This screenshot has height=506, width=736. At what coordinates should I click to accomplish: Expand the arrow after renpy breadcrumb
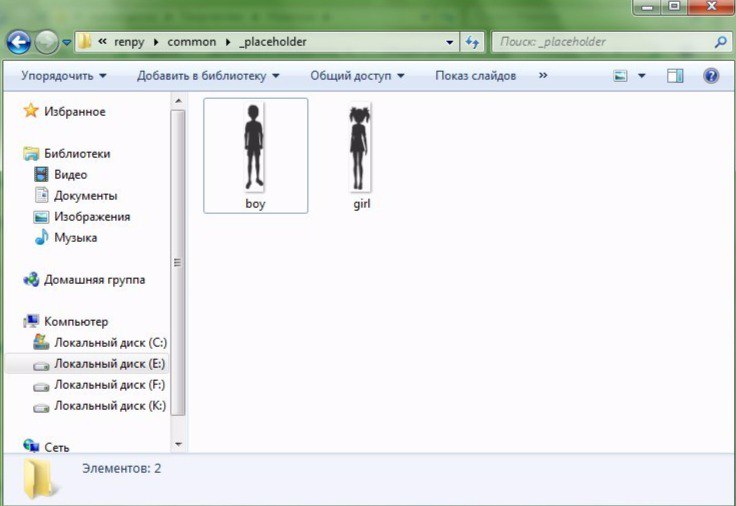pos(156,42)
